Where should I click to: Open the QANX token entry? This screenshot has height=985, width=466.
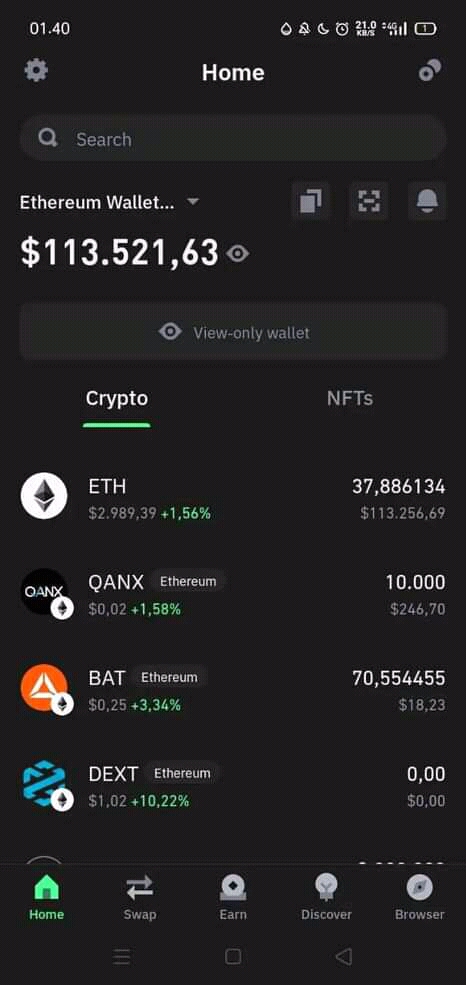[233, 594]
